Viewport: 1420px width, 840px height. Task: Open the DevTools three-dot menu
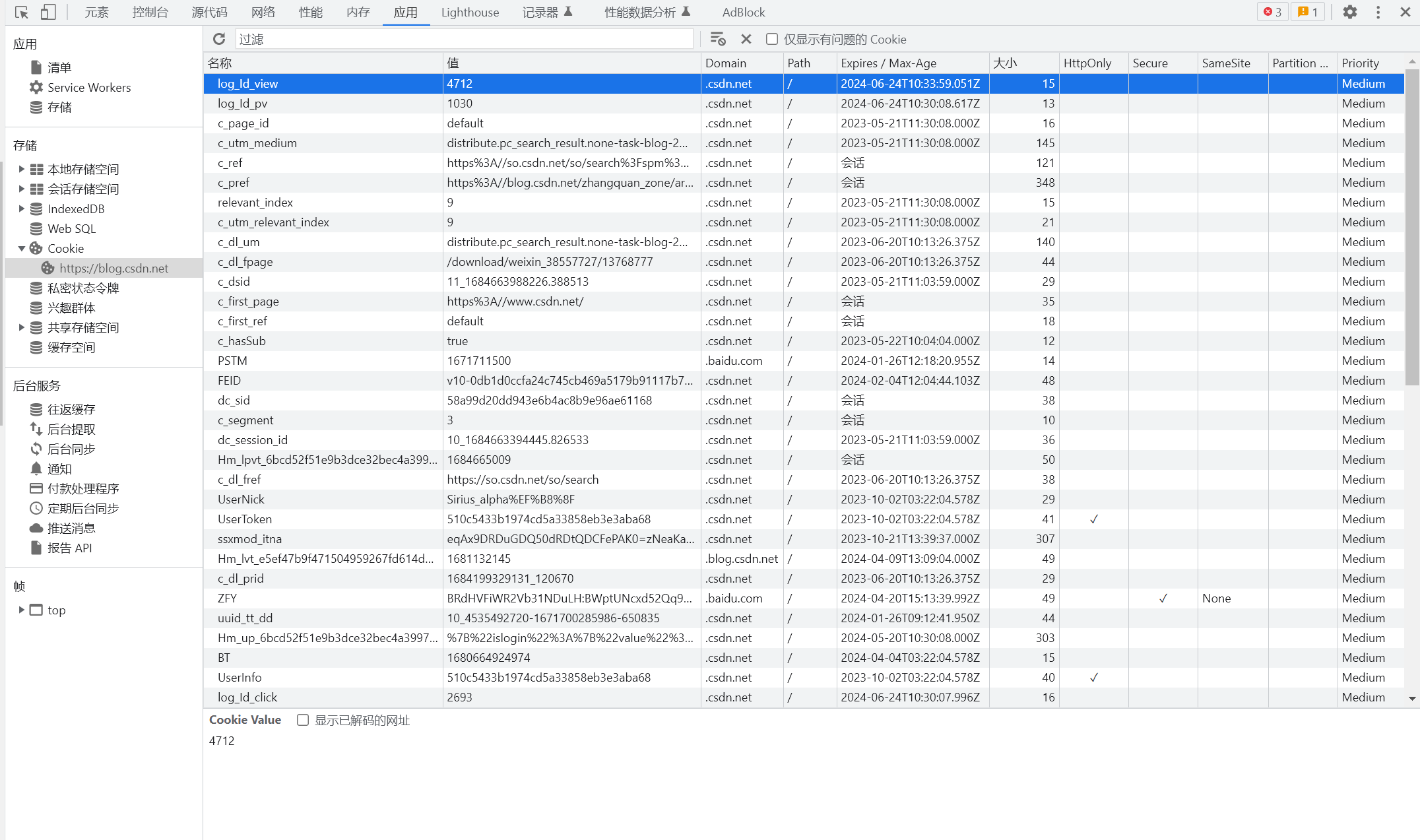[x=1378, y=12]
